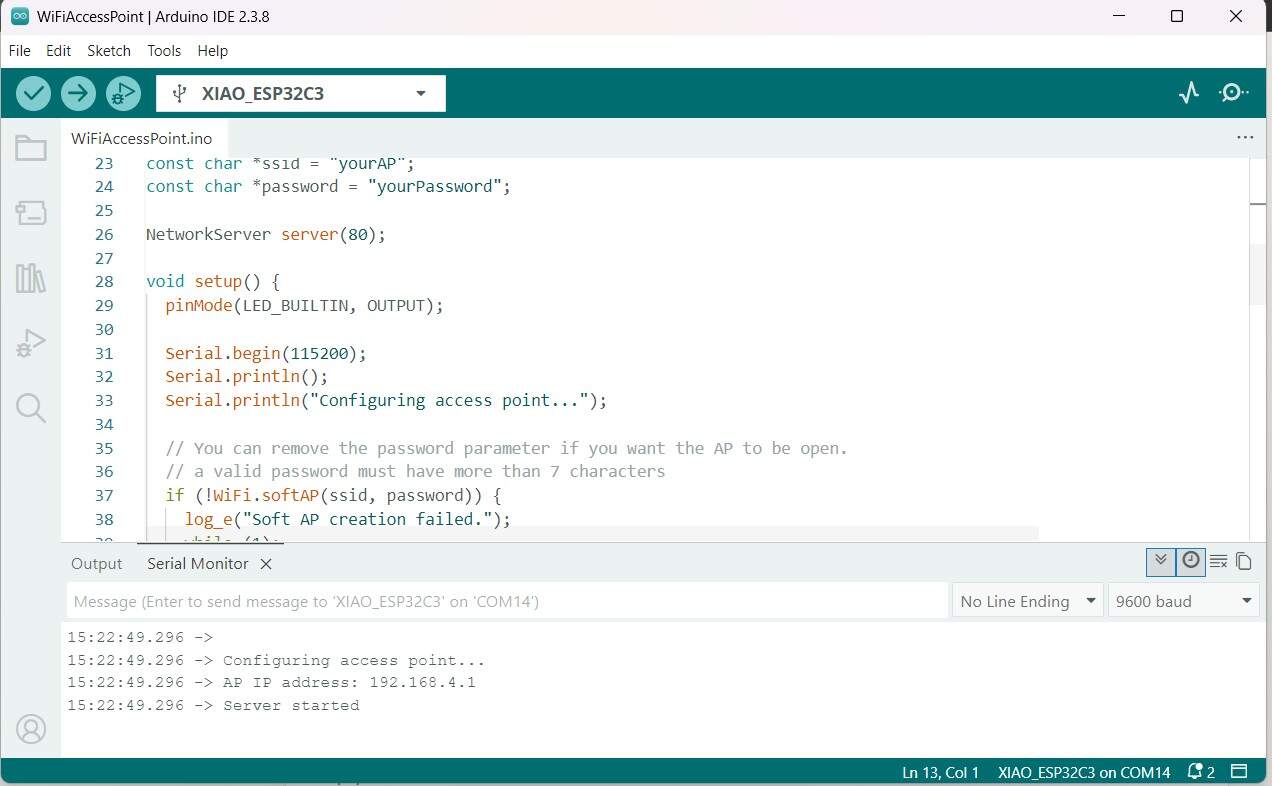The width and height of the screenshot is (1272, 786).
Task: Click serial line 'AP IP address: 192.168.4.1'
Action: [x=349, y=683]
